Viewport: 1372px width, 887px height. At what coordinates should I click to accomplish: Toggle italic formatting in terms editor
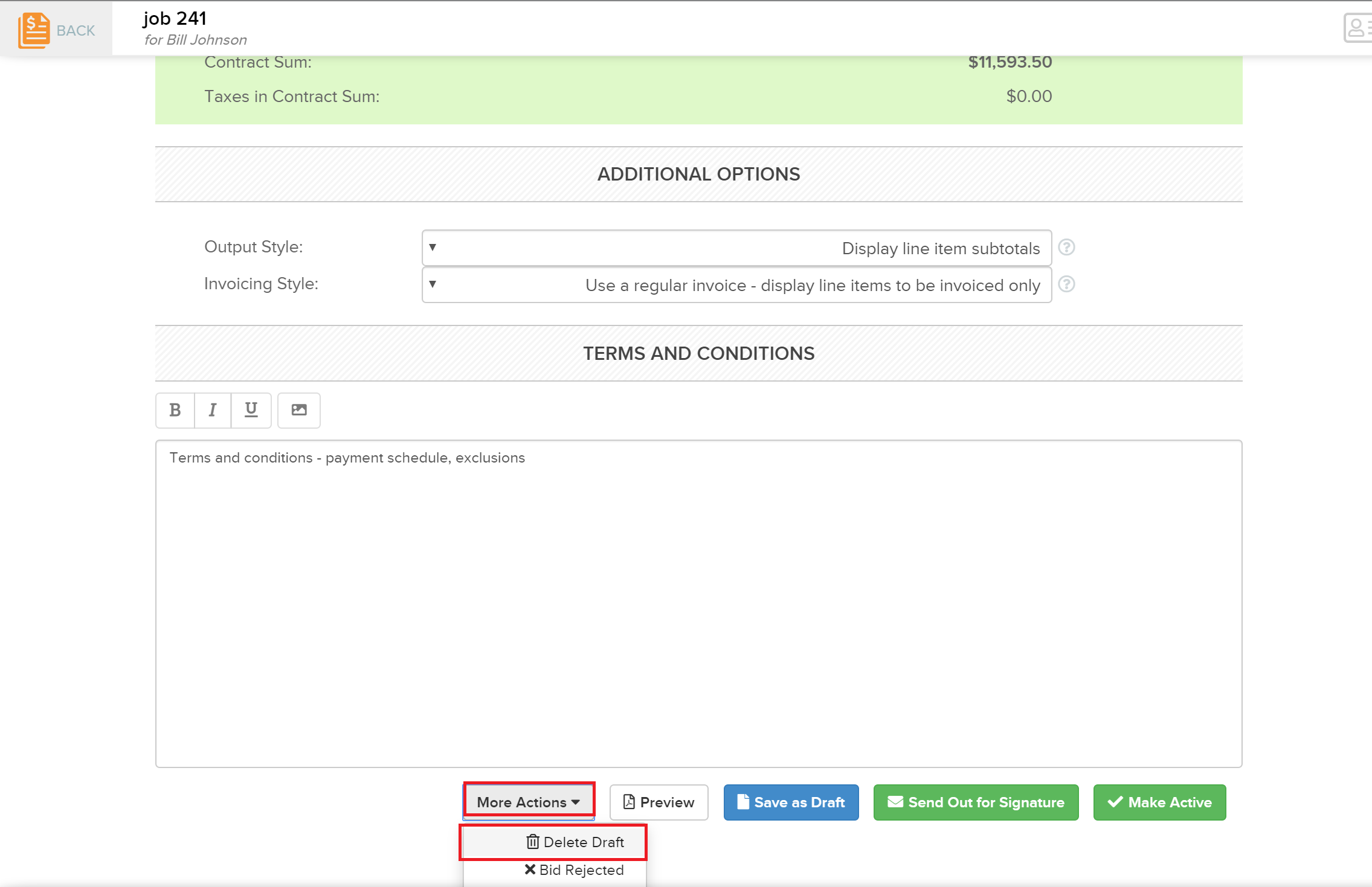click(x=213, y=411)
